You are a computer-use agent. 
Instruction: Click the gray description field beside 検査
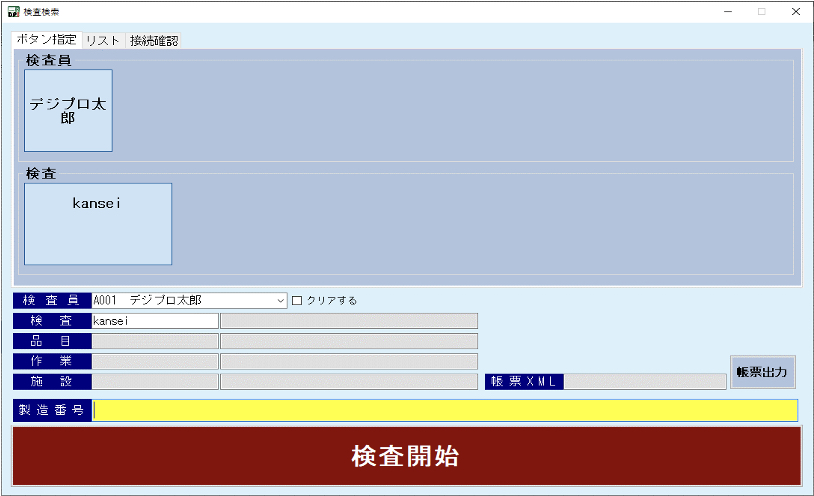click(348, 321)
